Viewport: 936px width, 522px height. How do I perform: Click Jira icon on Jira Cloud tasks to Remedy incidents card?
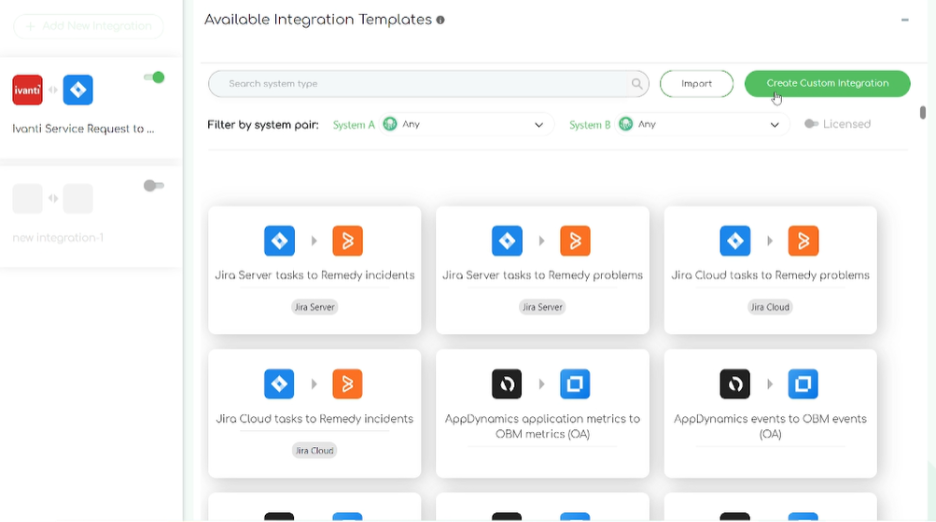click(x=279, y=384)
